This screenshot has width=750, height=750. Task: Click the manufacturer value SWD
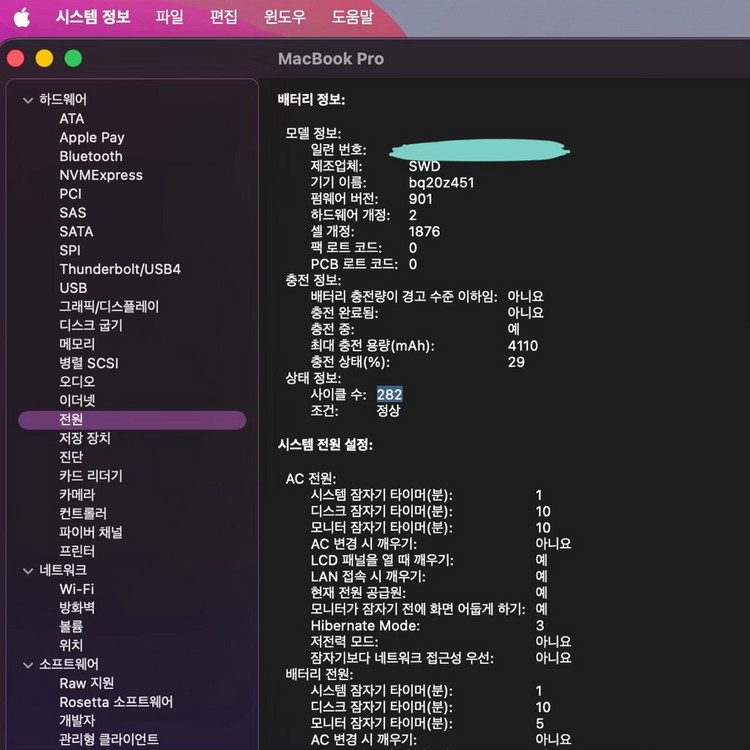[424, 166]
